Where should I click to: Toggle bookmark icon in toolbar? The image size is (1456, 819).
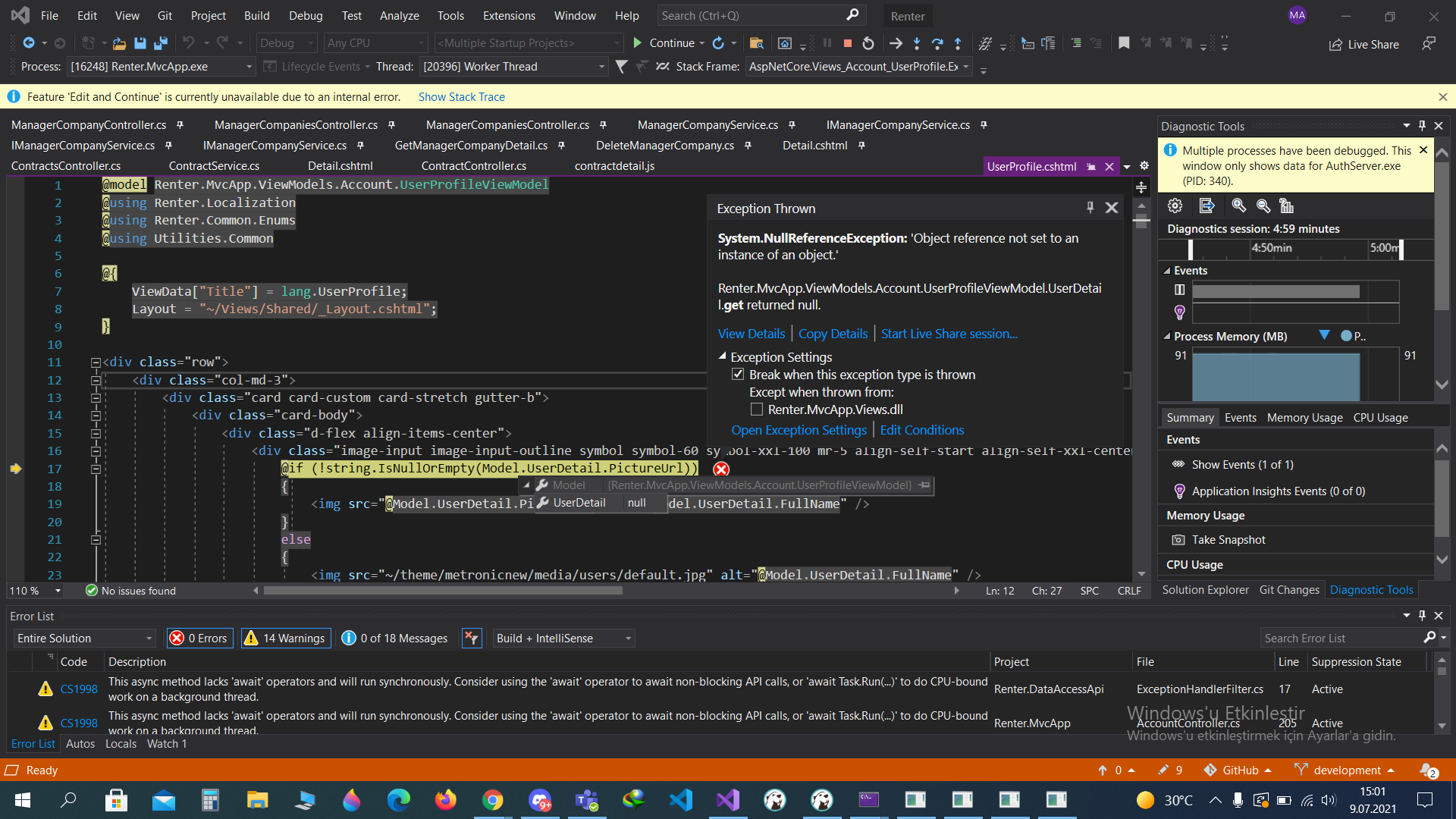[1124, 43]
